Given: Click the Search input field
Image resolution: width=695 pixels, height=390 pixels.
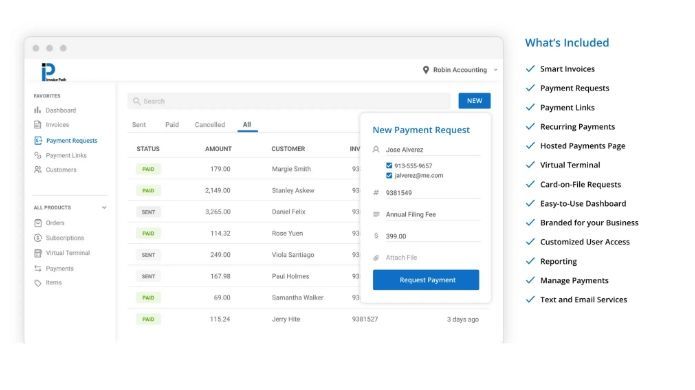Looking at the screenshot, I should [x=289, y=101].
